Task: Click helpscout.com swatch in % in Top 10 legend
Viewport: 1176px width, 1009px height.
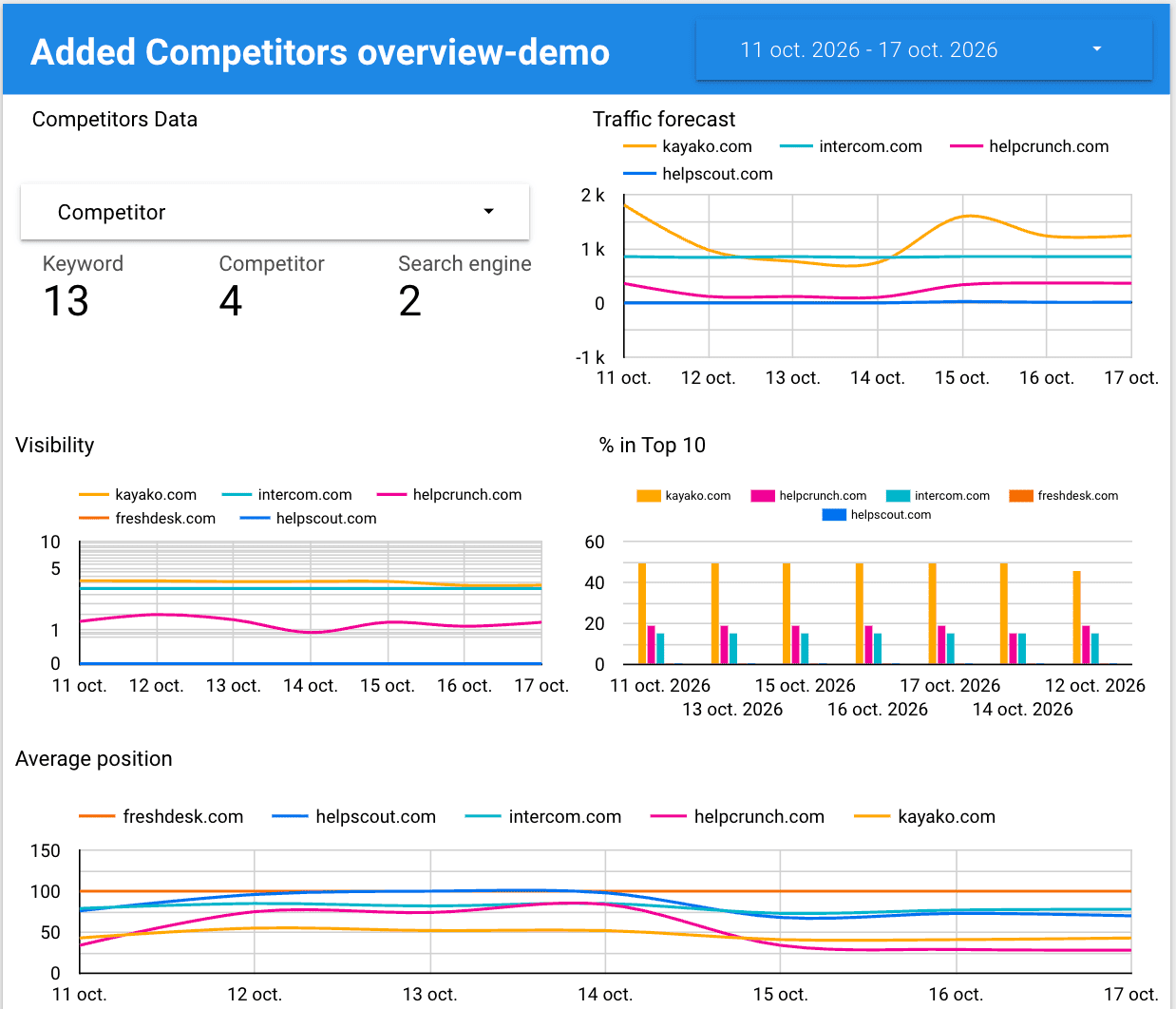Action: coord(834,515)
